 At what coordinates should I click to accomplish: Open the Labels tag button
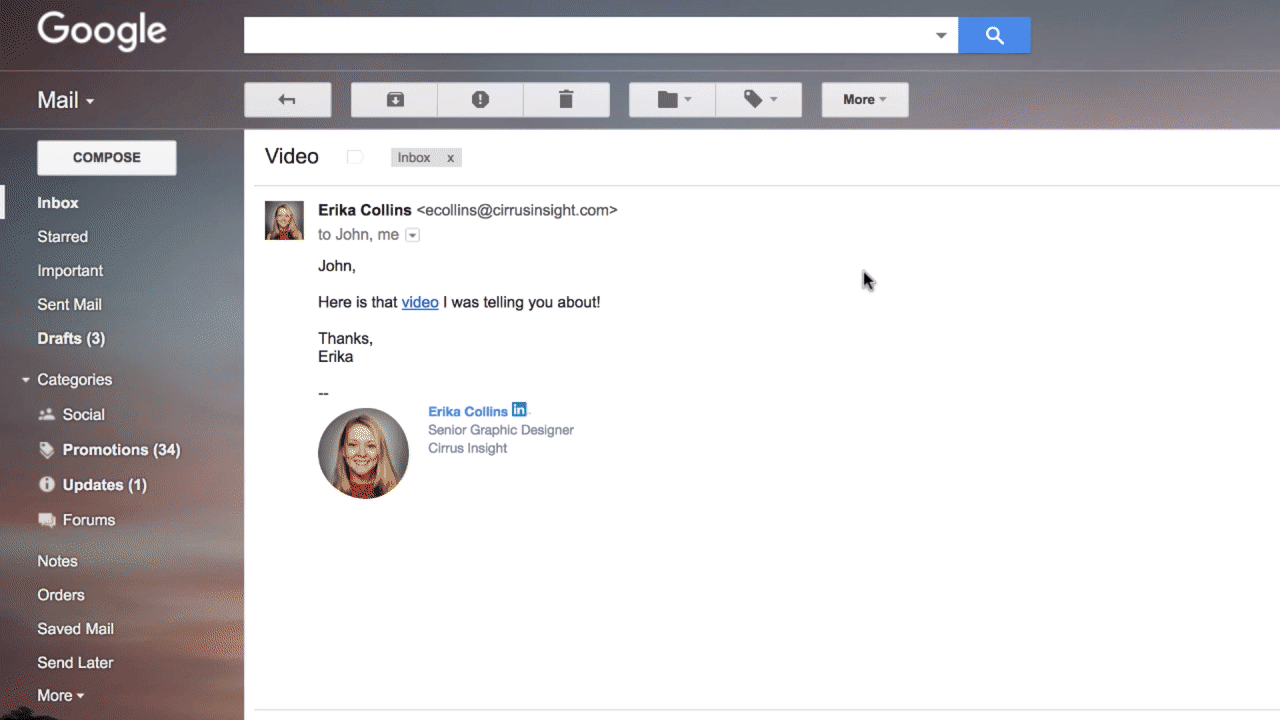759,99
